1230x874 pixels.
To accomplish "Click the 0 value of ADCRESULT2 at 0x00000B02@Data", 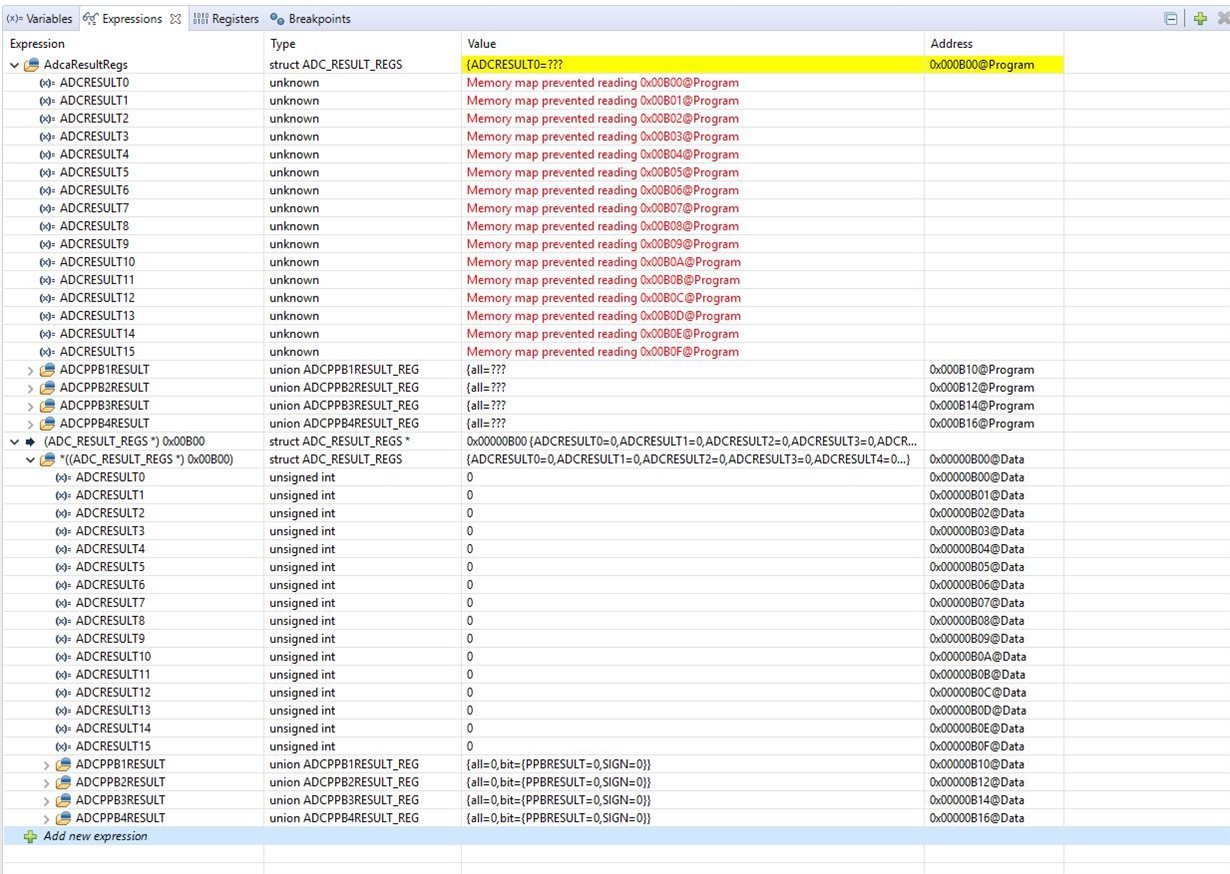I will [470, 513].
